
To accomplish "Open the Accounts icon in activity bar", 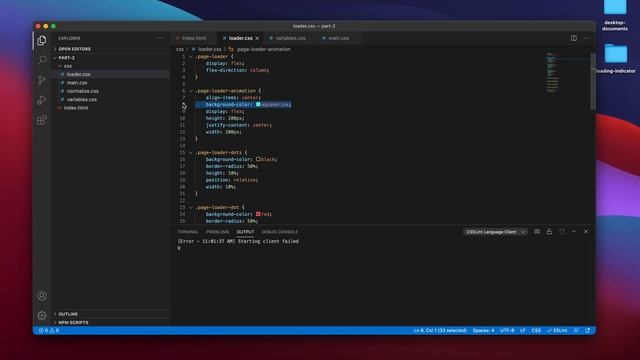I will (x=42, y=296).
